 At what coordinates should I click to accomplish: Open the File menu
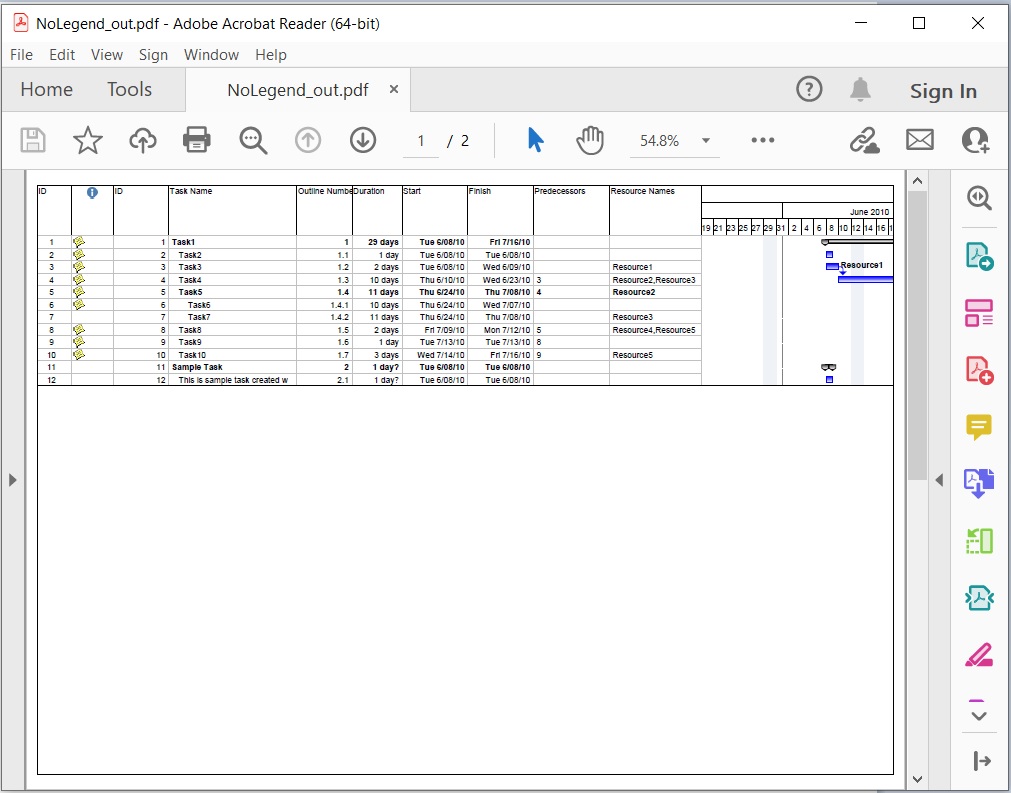pyautogui.click(x=20, y=55)
